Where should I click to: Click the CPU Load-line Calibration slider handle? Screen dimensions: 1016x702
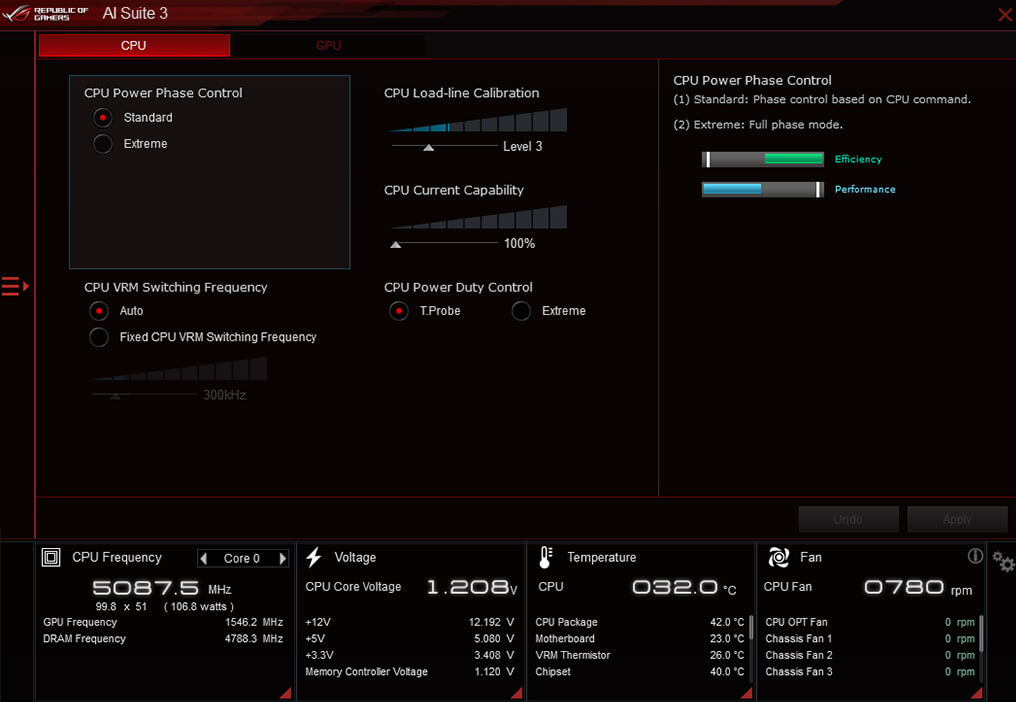[x=428, y=147]
